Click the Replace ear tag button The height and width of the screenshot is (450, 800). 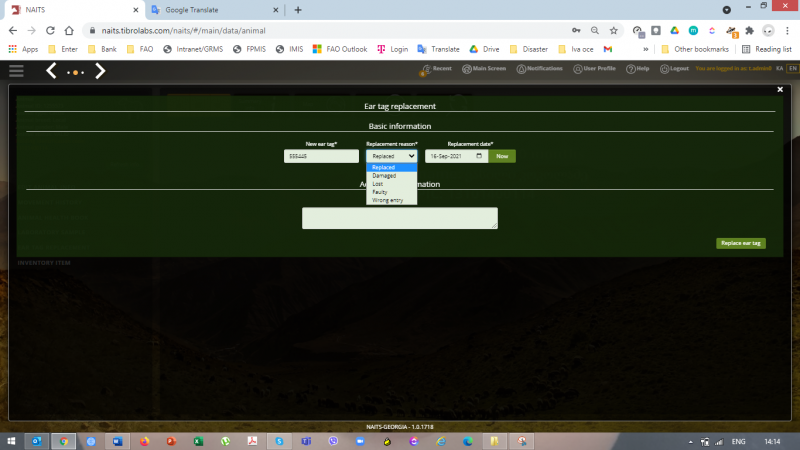741,243
